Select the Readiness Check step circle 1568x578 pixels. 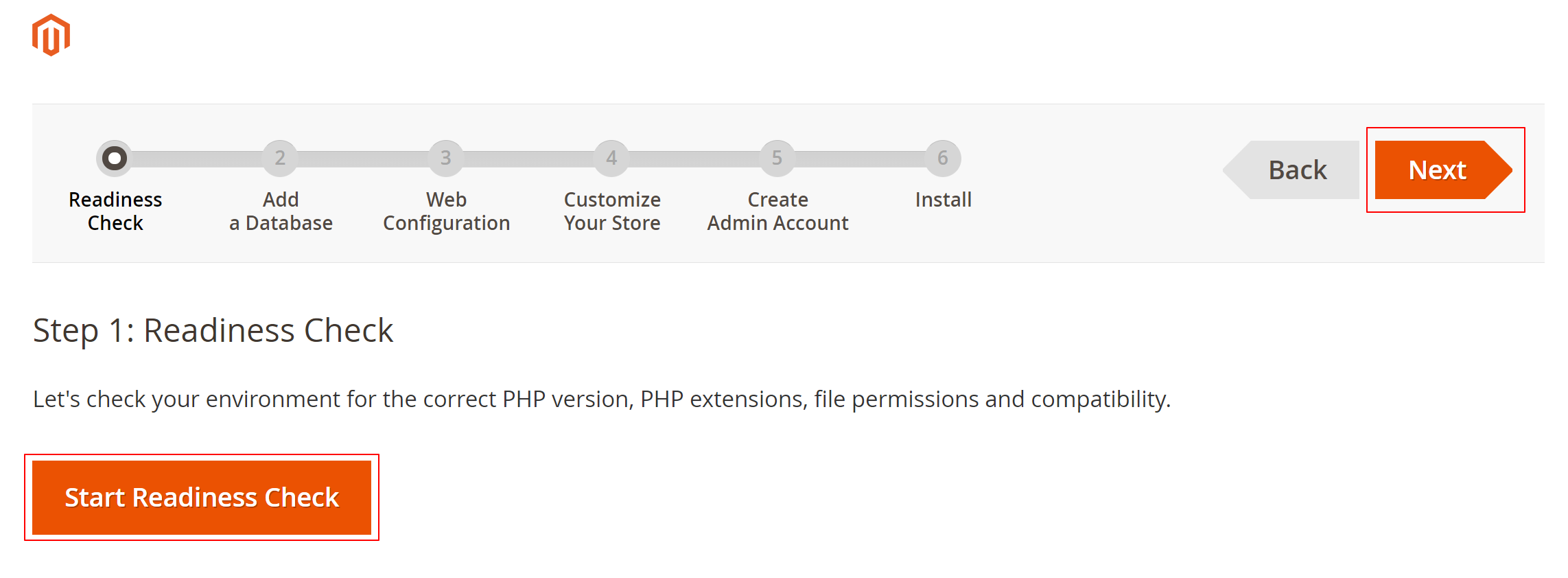(115, 159)
